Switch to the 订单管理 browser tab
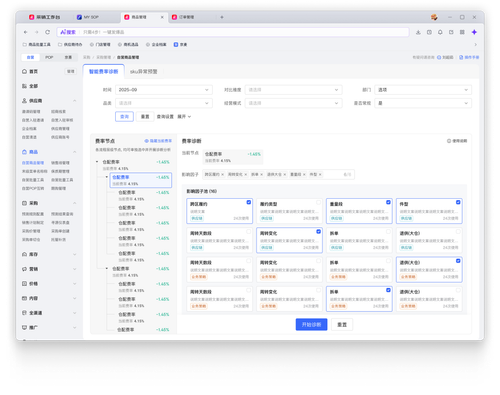Screen dimensions: 500x395 pos(183,17)
